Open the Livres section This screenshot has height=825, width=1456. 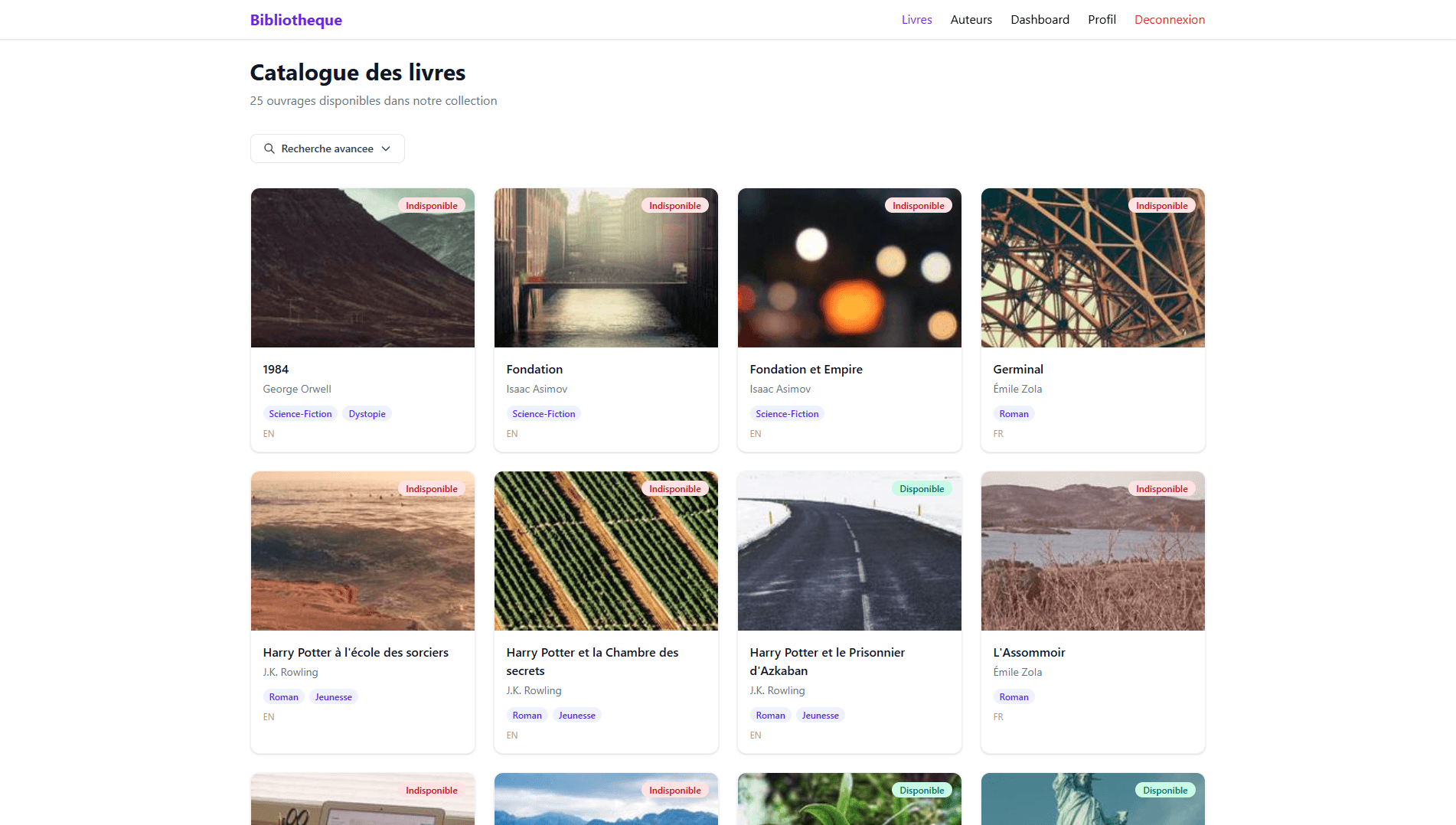point(916,19)
